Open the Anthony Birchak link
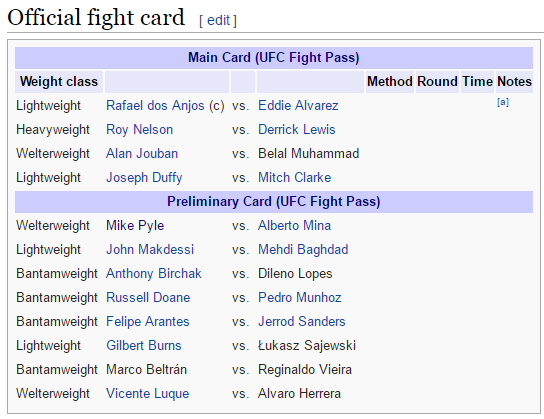This screenshot has width=544, height=419. click(x=154, y=273)
